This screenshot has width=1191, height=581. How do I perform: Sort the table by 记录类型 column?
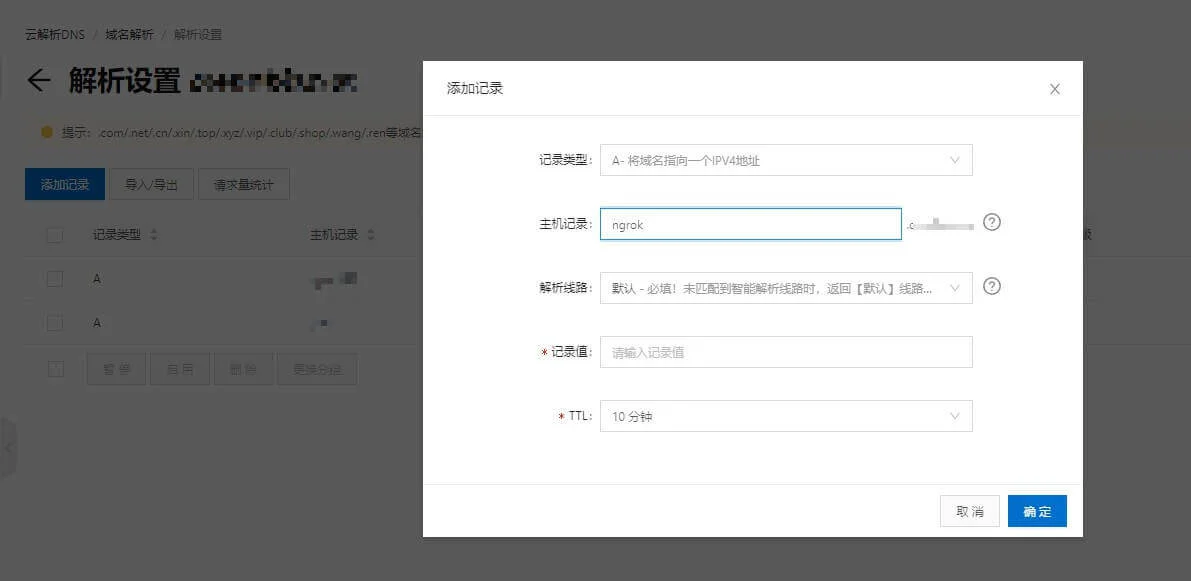[x=153, y=235]
